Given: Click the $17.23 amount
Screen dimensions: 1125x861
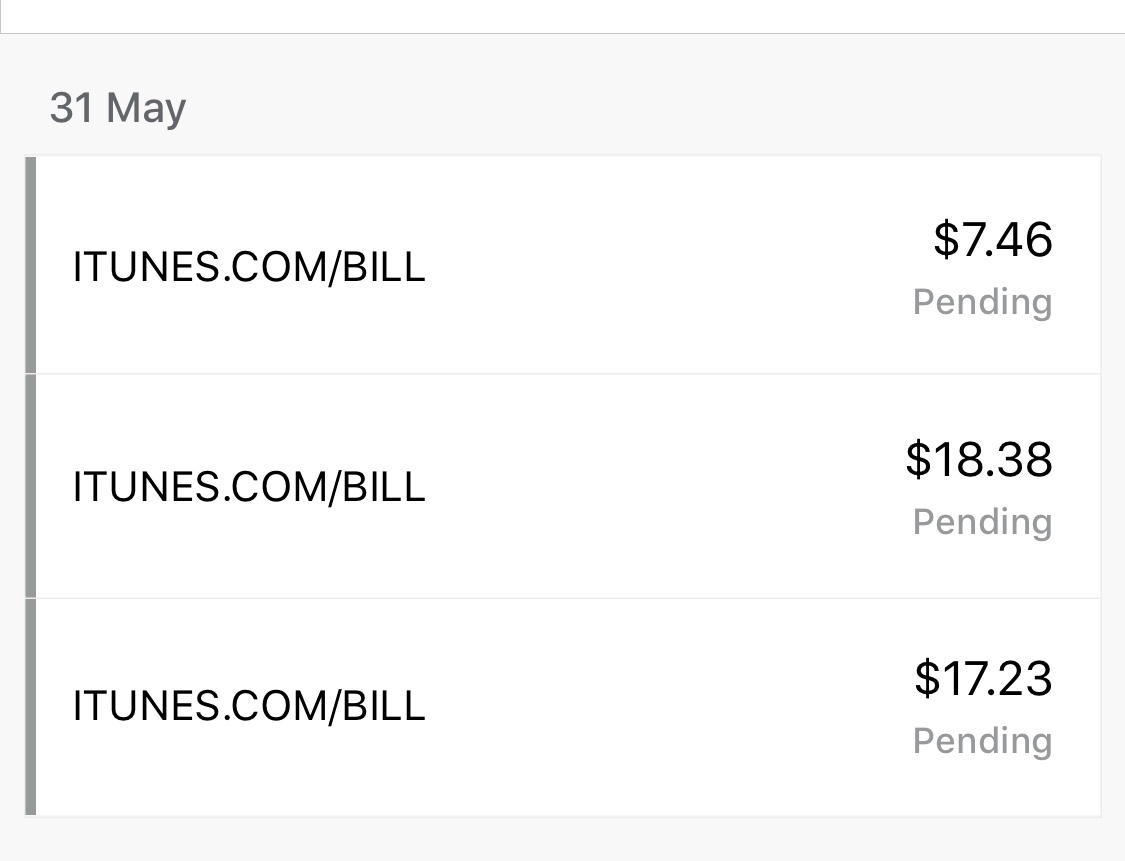Looking at the screenshot, I should click(x=982, y=678).
